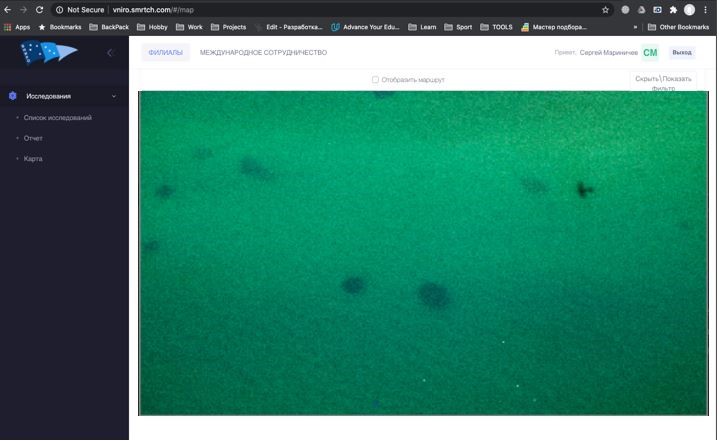This screenshot has height=441, width=719.
Task: Open the Projects bookmarks folder
Action: pyautogui.click(x=228, y=27)
